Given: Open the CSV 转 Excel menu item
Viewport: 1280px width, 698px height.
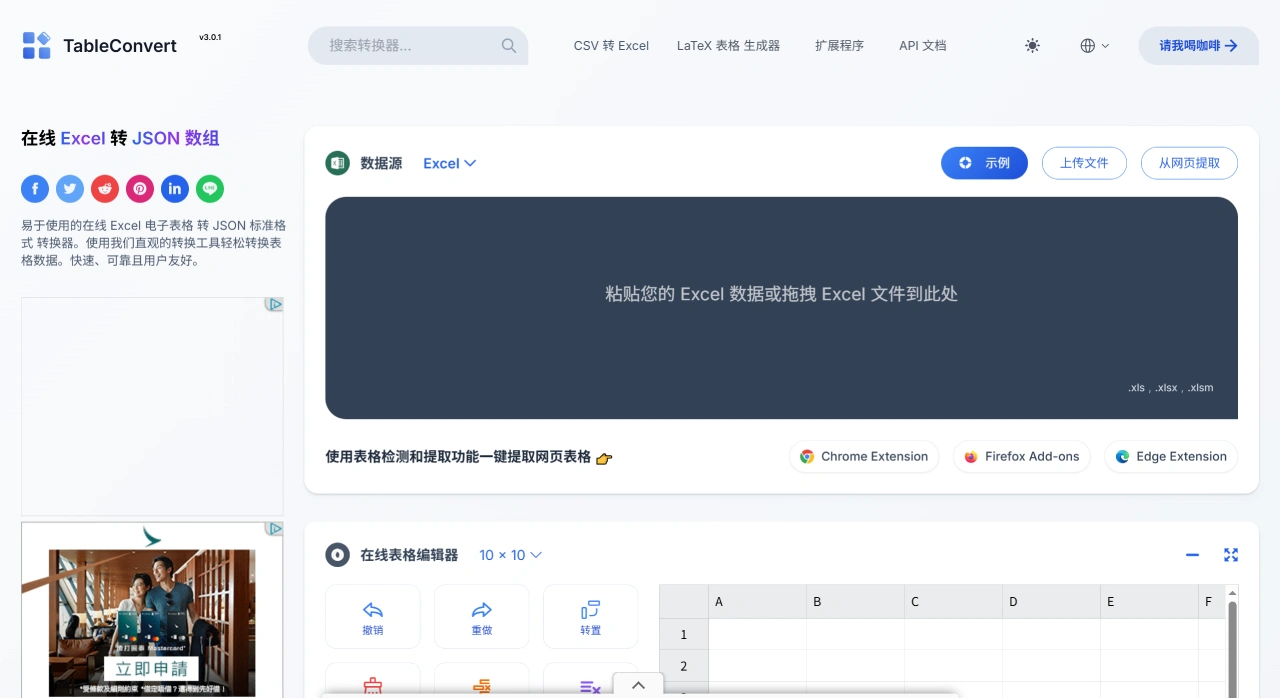Looking at the screenshot, I should pos(611,45).
